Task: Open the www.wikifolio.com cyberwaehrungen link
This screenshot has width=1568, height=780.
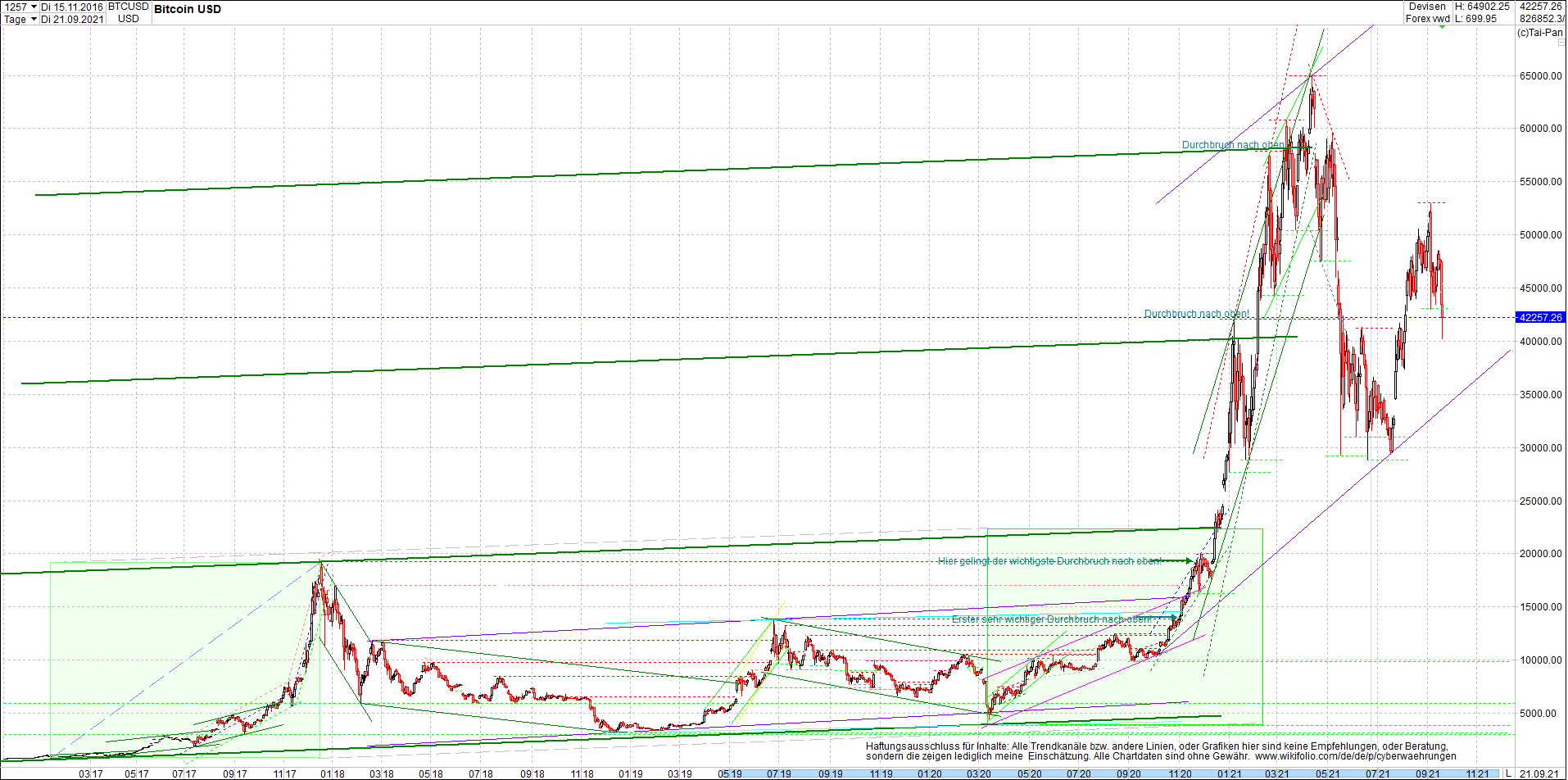Action: coord(1356,756)
